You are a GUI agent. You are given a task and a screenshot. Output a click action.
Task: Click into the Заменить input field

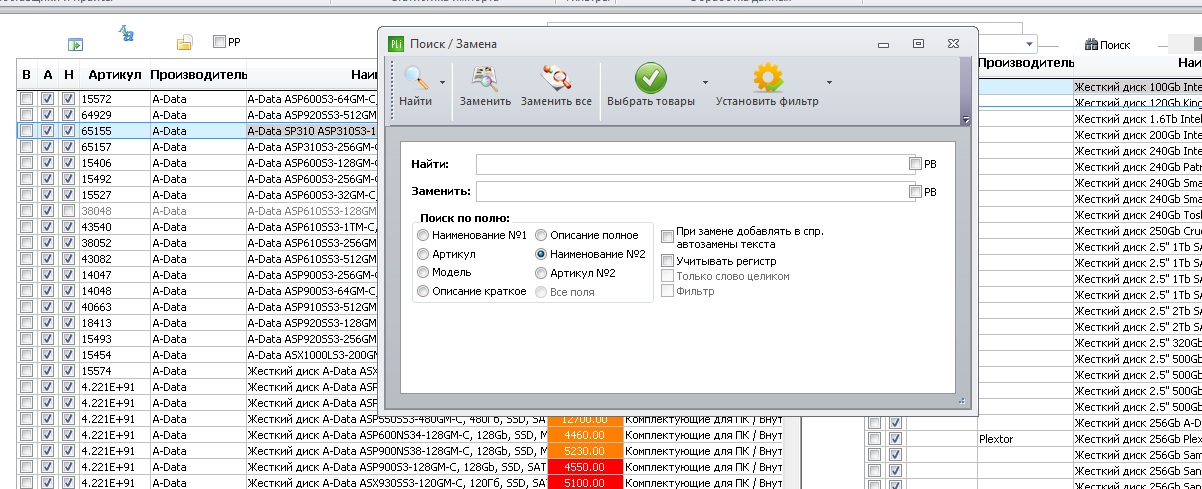click(691, 192)
